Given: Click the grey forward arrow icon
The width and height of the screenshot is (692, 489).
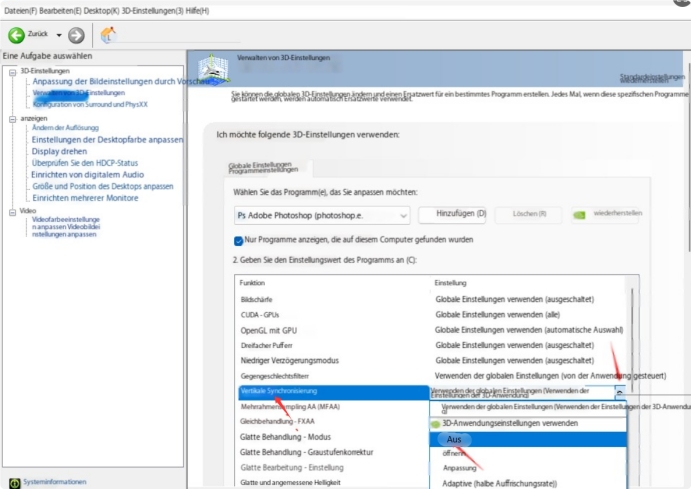Looking at the screenshot, I should [76, 34].
